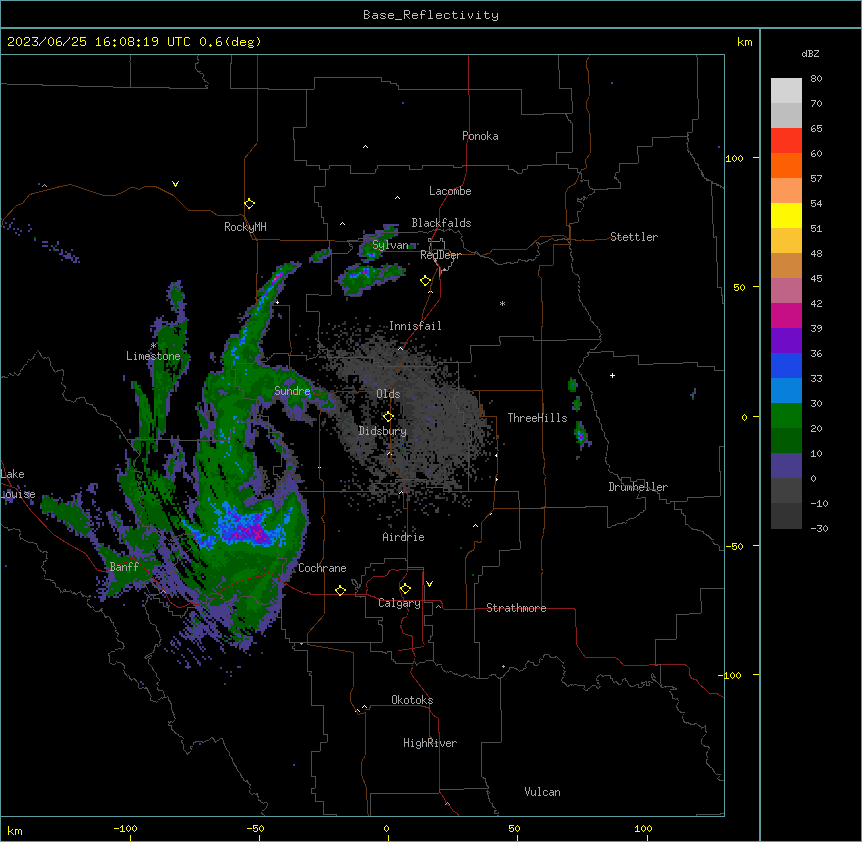Click the bright yellow swatch in the dBZ legend
The height and width of the screenshot is (842, 862).
point(786,215)
